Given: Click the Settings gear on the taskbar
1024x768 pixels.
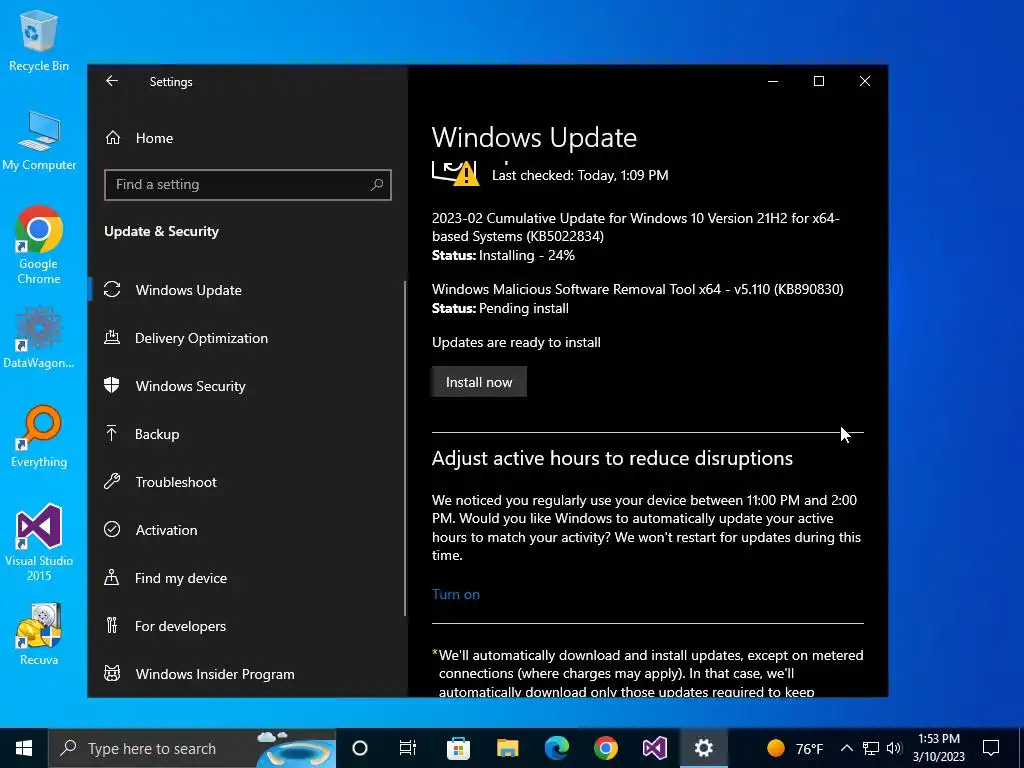Looking at the screenshot, I should (x=703, y=748).
